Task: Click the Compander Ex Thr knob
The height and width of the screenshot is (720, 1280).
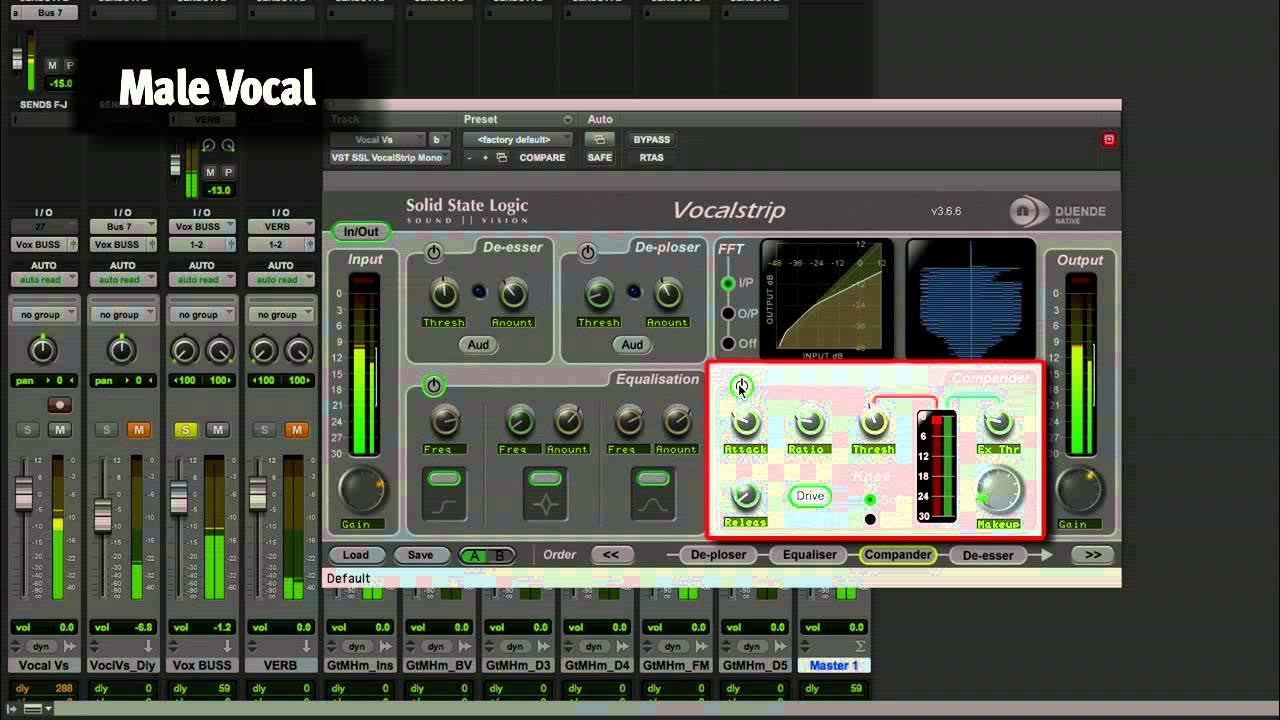Action: click(x=997, y=423)
